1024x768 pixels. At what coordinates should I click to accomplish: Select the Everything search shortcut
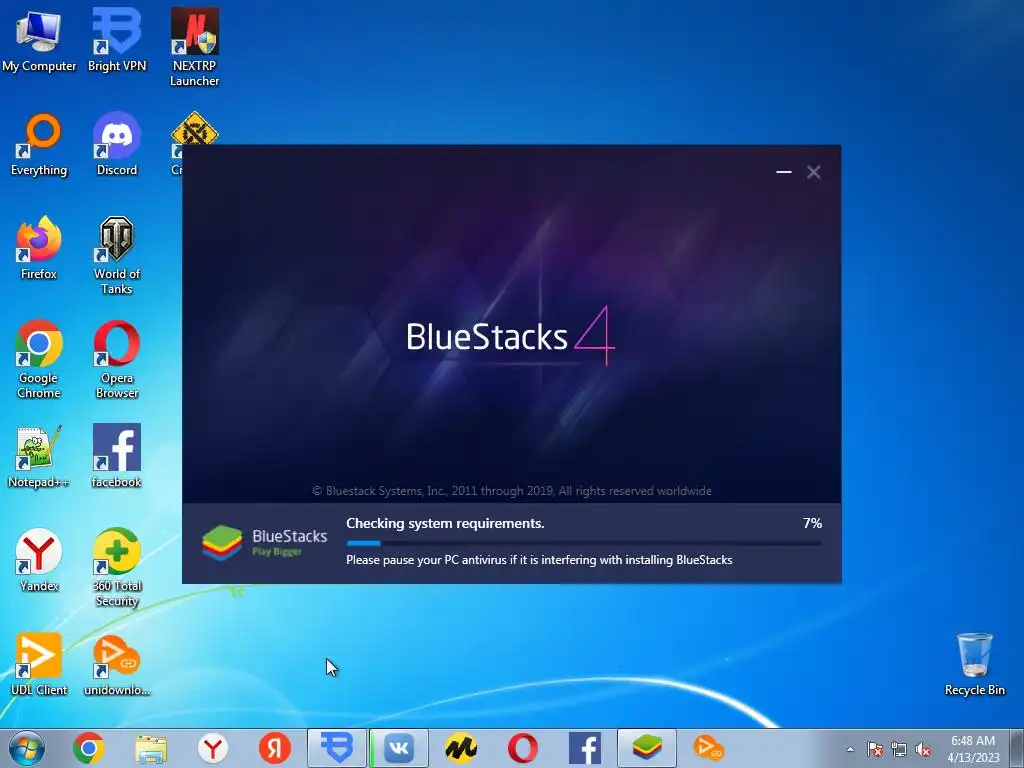39,145
